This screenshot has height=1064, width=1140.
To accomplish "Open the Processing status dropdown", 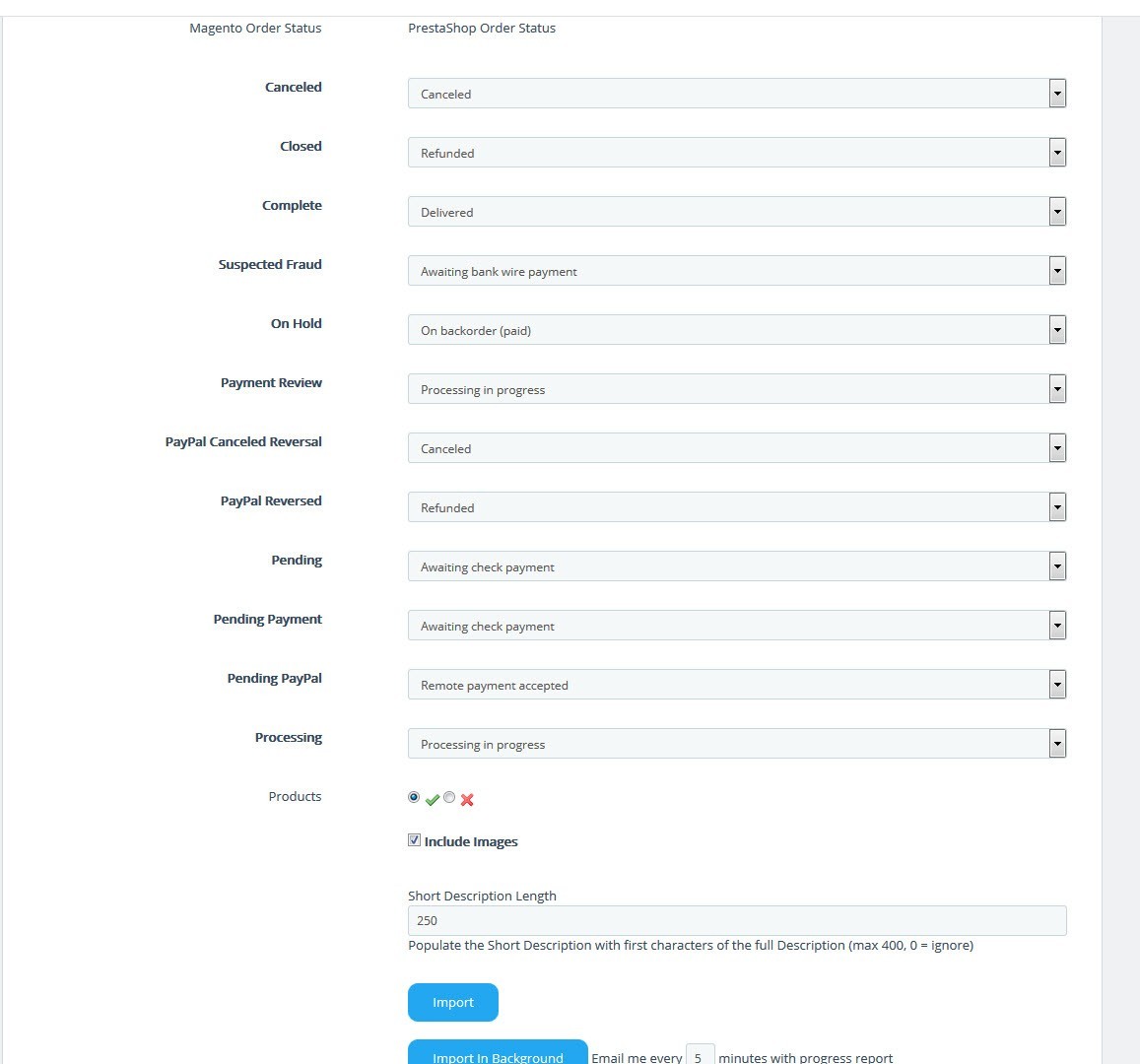I will (x=736, y=744).
